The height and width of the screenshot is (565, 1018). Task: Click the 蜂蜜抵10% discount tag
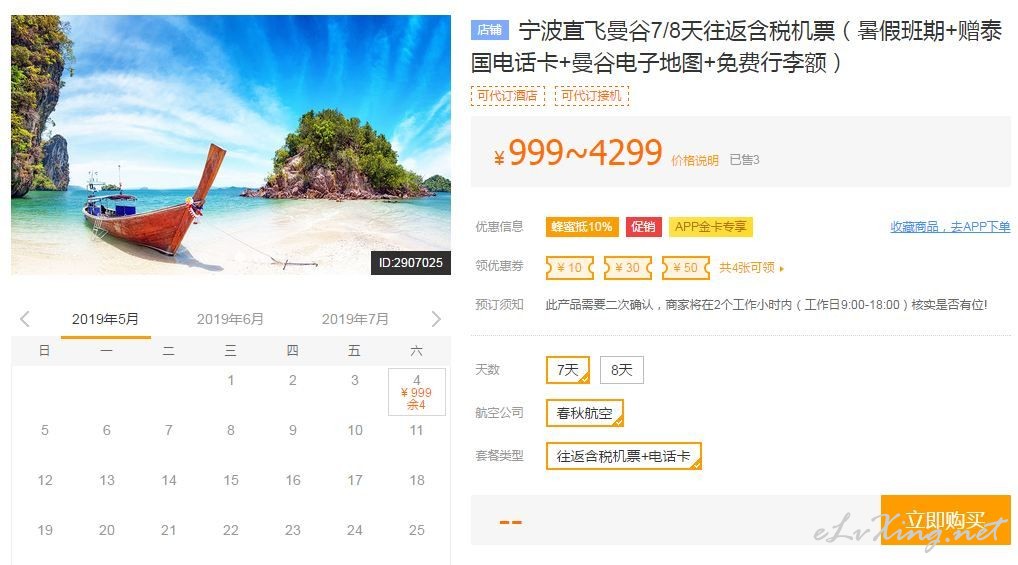(x=582, y=227)
